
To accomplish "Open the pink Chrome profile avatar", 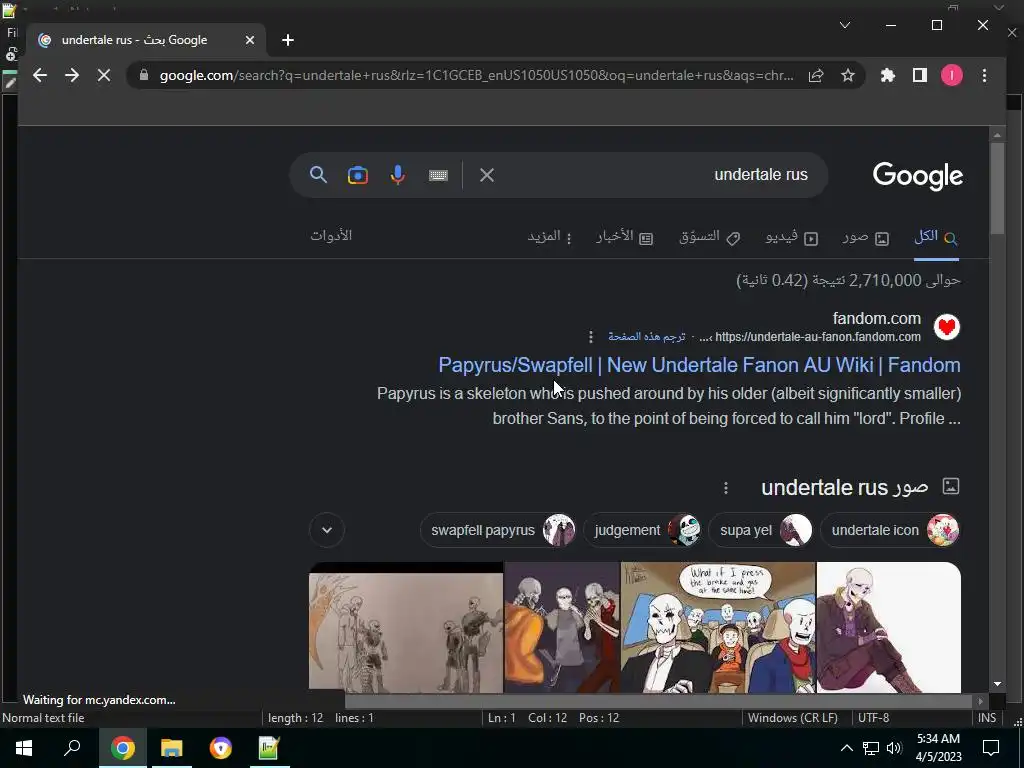I will click(952, 75).
